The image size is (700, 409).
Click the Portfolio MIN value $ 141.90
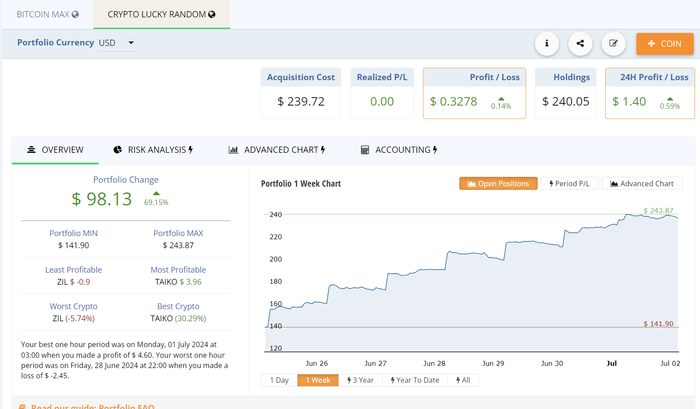pyautogui.click(x=74, y=245)
